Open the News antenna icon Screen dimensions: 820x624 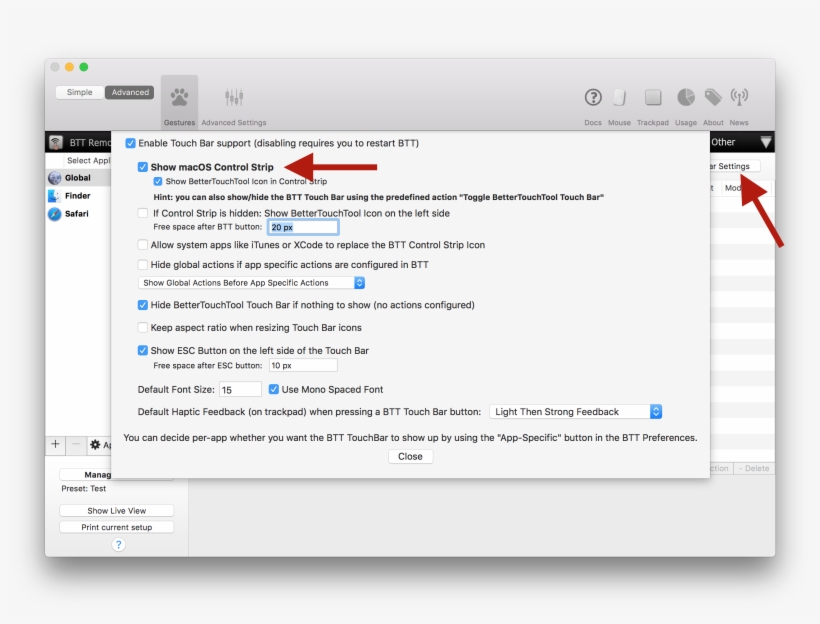tap(739, 97)
